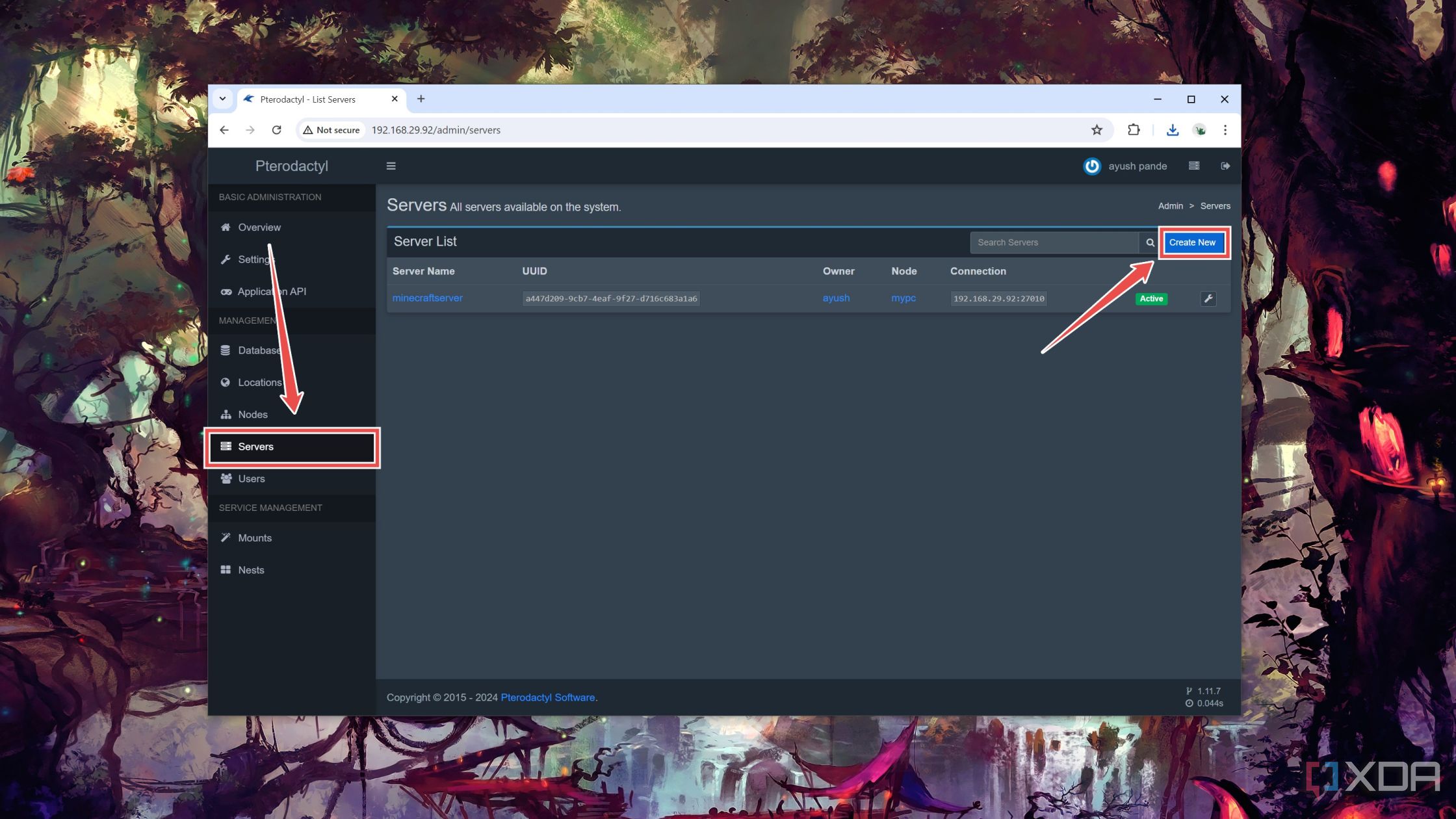The height and width of the screenshot is (819, 1456).
Task: Open the Chrome three-dot menu
Action: pos(1225,130)
